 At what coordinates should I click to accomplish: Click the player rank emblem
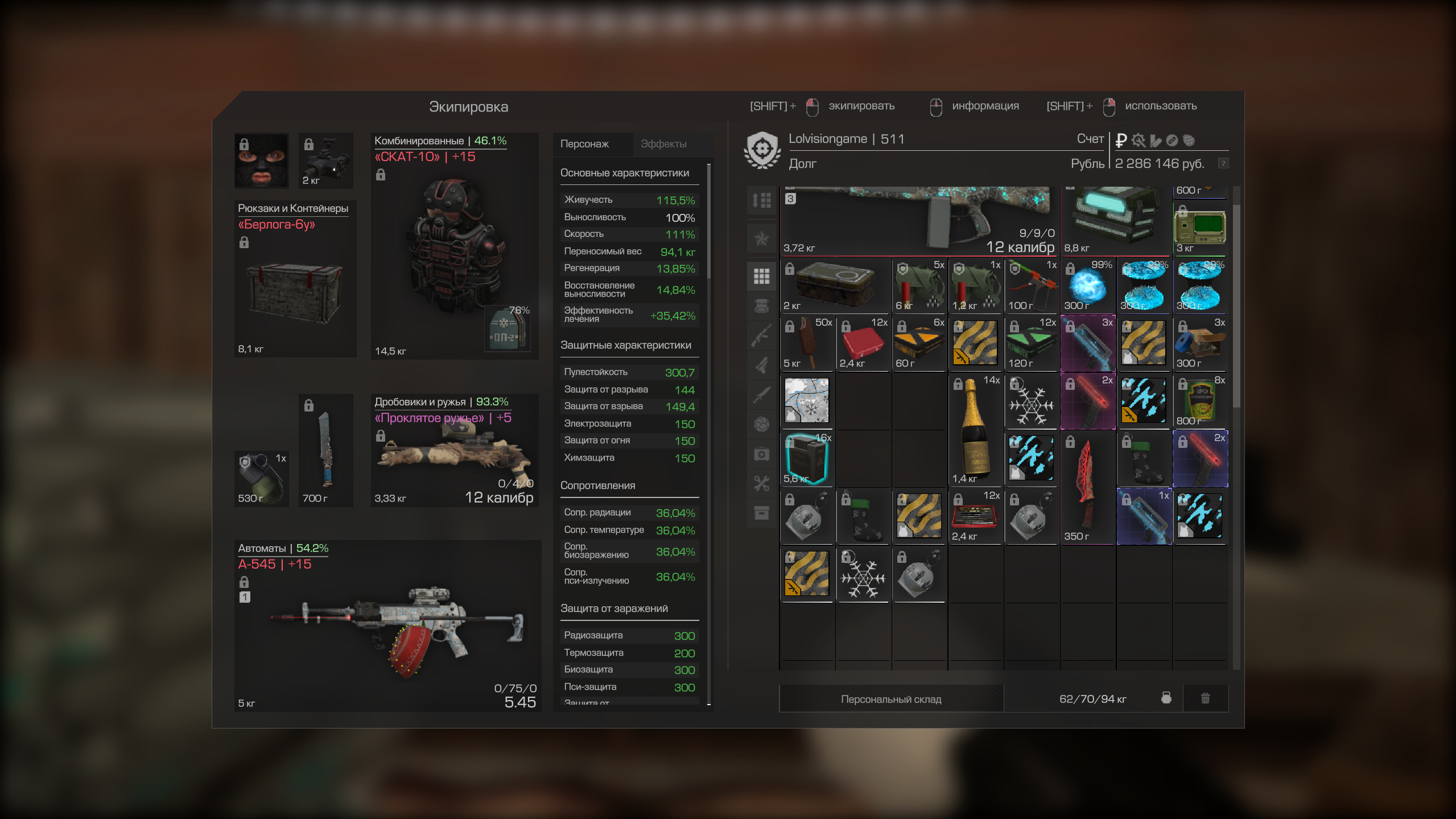pos(762,150)
